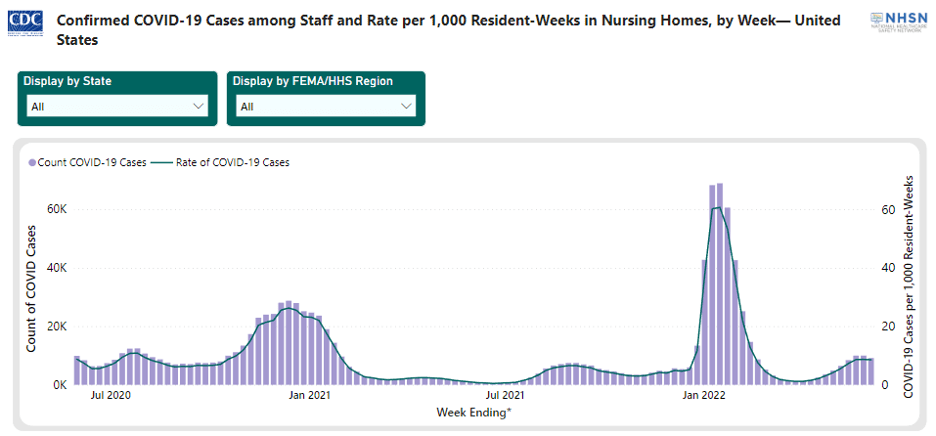This screenshot has width=936, height=436.
Task: Click the Jan 2021 x-axis label
Action: click(x=310, y=396)
